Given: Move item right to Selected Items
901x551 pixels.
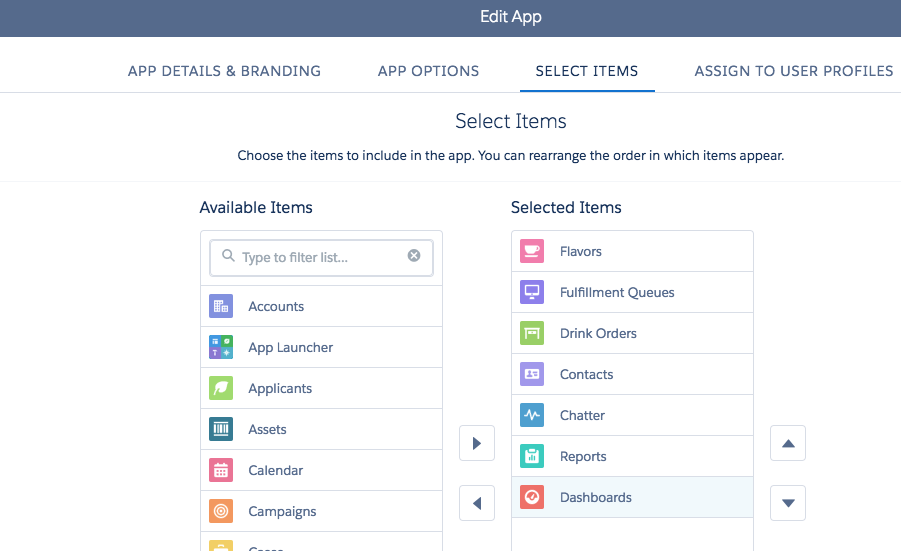Looking at the screenshot, I should click(x=477, y=443).
